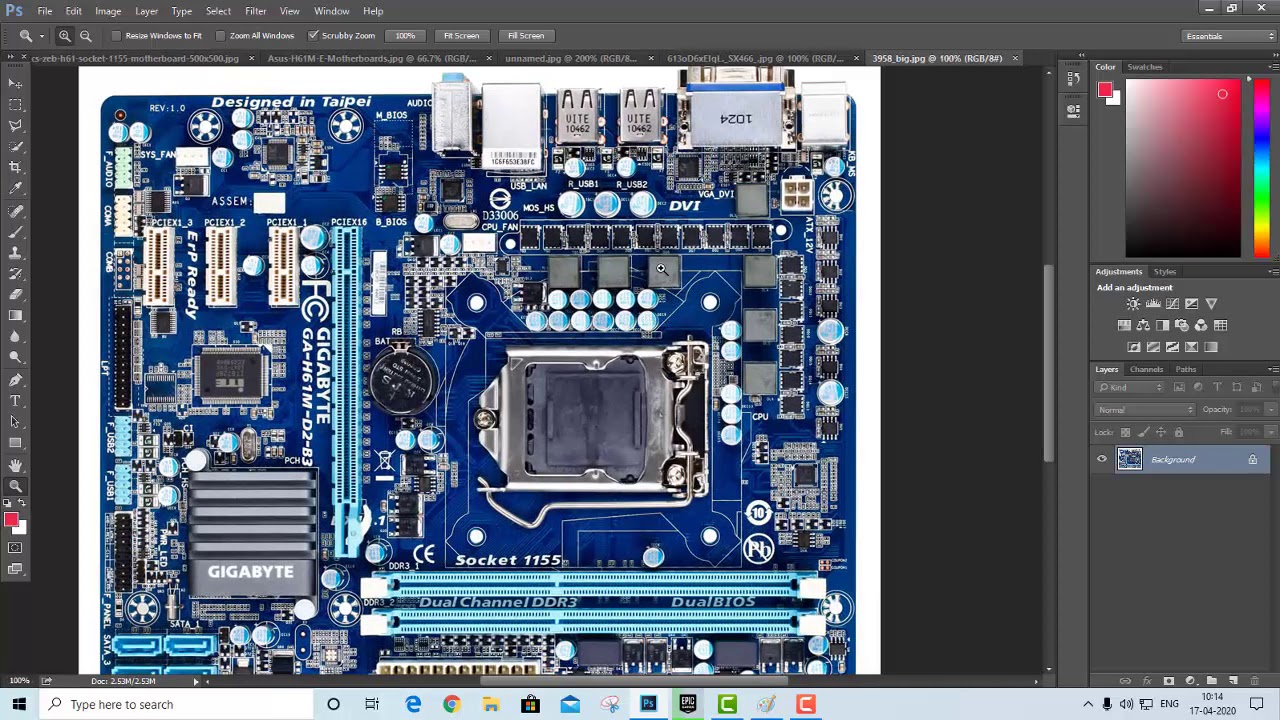
Task: Add a Color Balance adjustment
Action: [x=1143, y=325]
